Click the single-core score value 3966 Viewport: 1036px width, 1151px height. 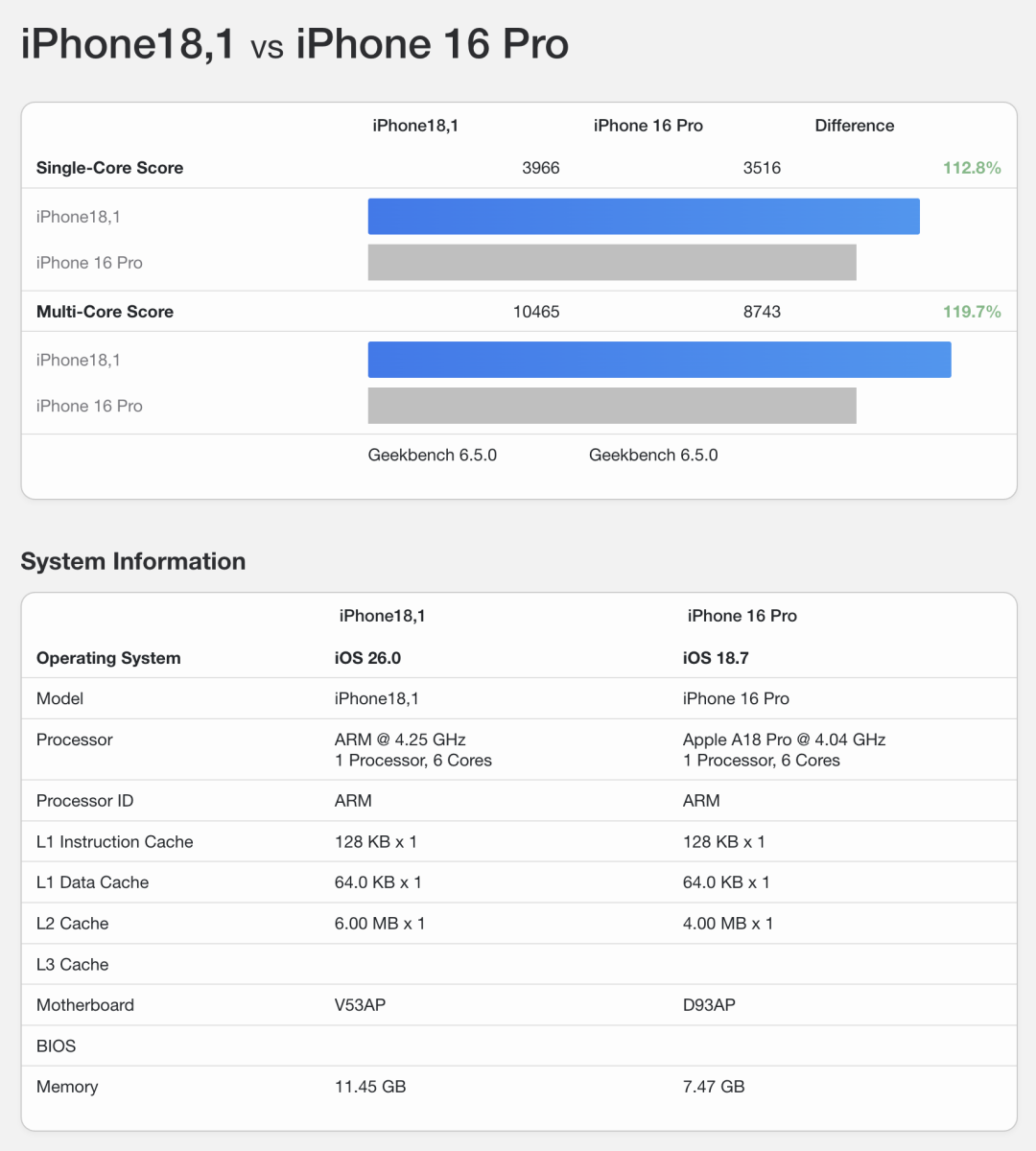click(541, 168)
